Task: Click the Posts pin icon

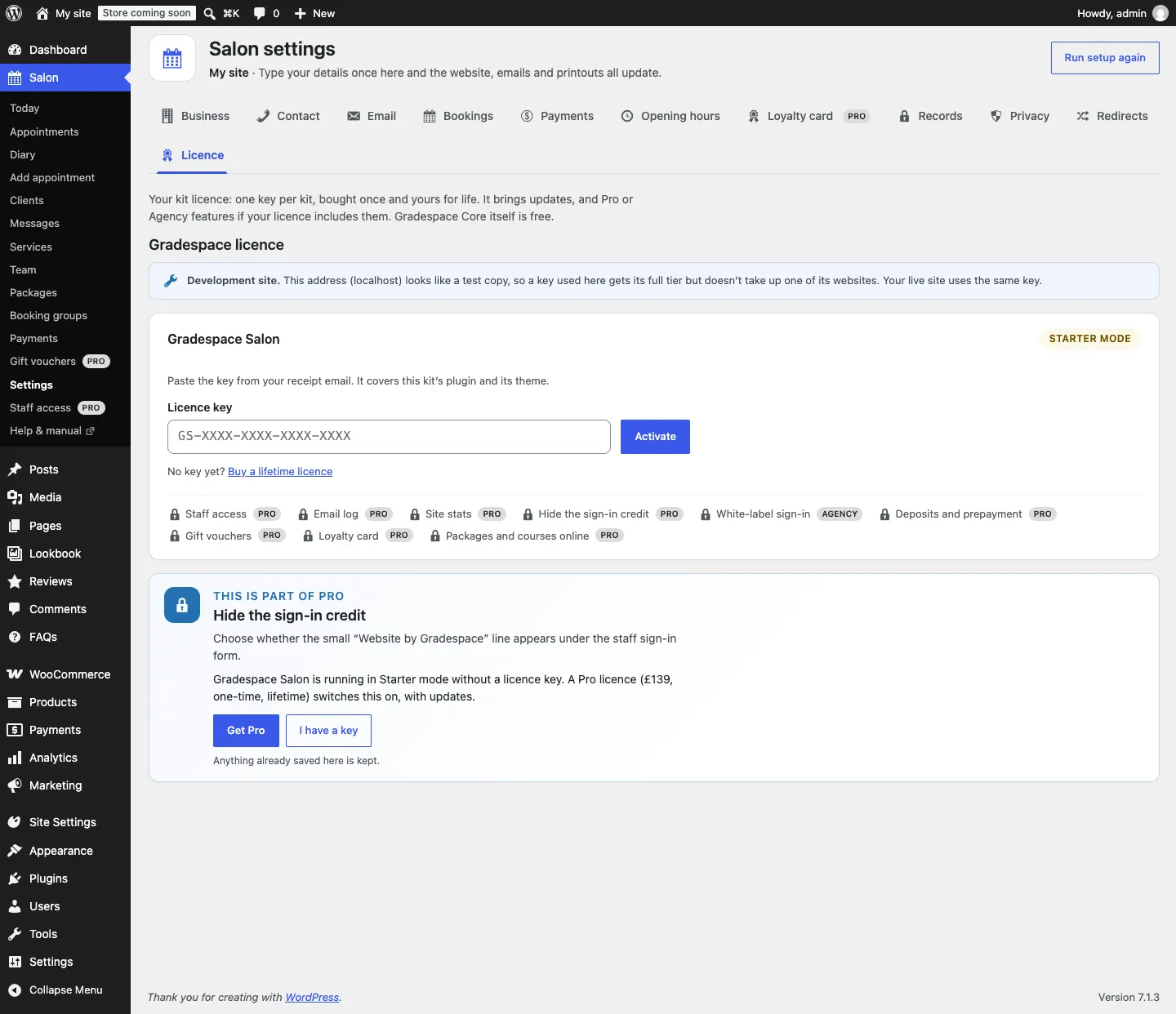Action: pyautogui.click(x=15, y=469)
